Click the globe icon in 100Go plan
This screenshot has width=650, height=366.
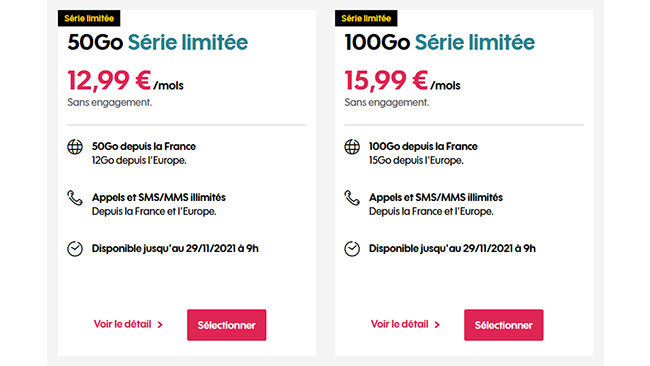pyautogui.click(x=352, y=147)
